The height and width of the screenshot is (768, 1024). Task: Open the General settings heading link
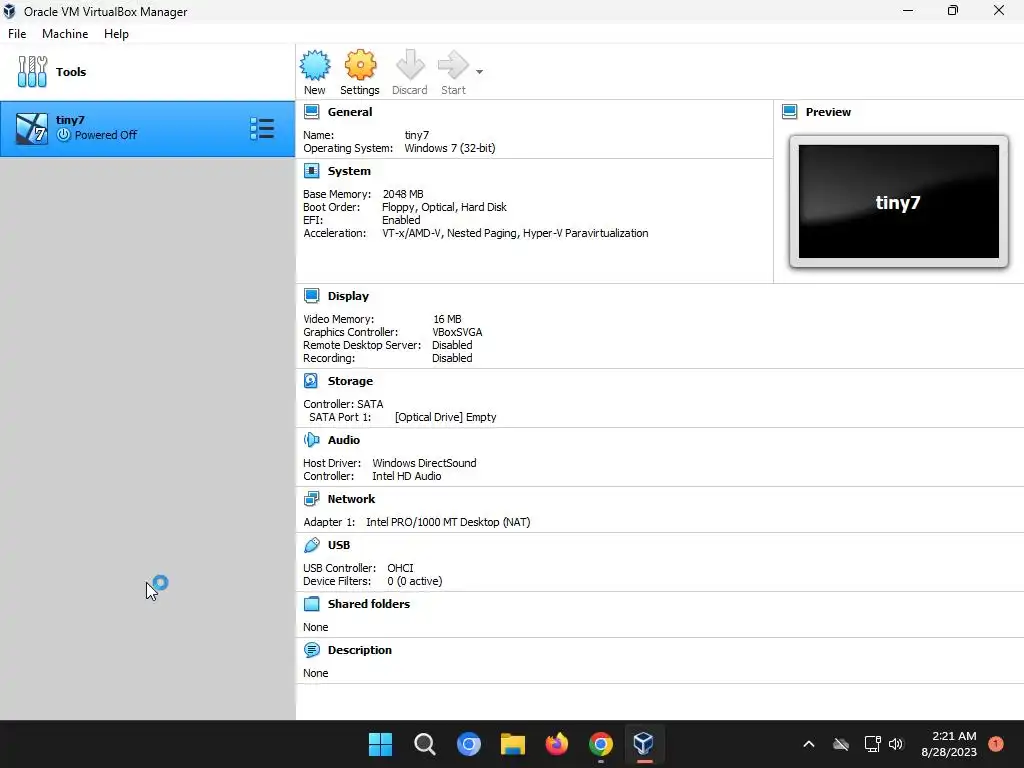(350, 112)
